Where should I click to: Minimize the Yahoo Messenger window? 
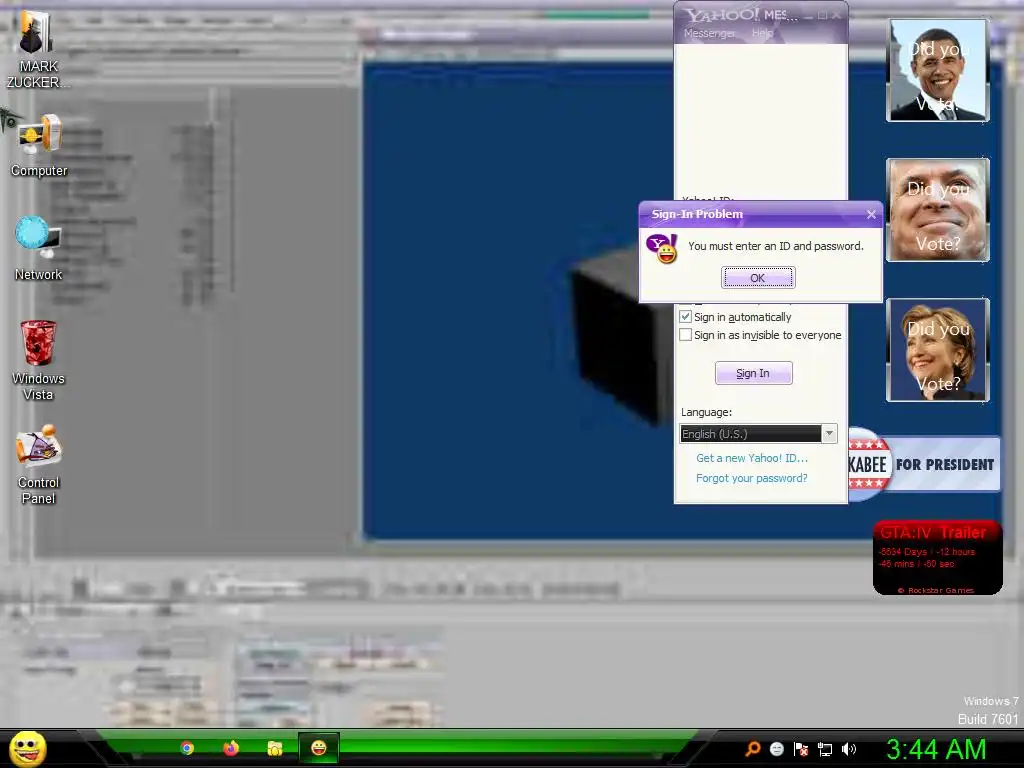click(x=810, y=15)
